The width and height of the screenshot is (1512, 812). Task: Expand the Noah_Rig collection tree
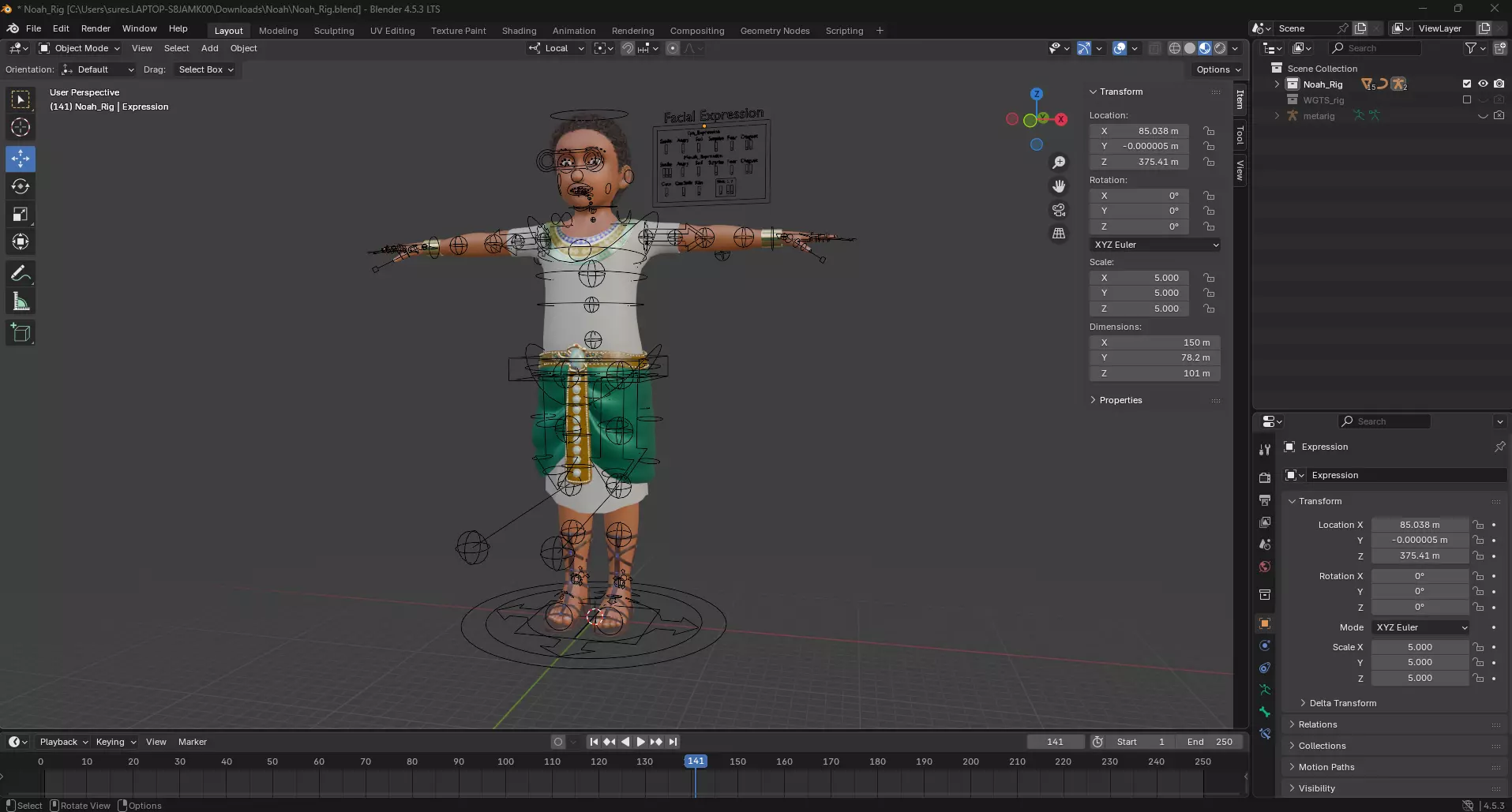1277,84
